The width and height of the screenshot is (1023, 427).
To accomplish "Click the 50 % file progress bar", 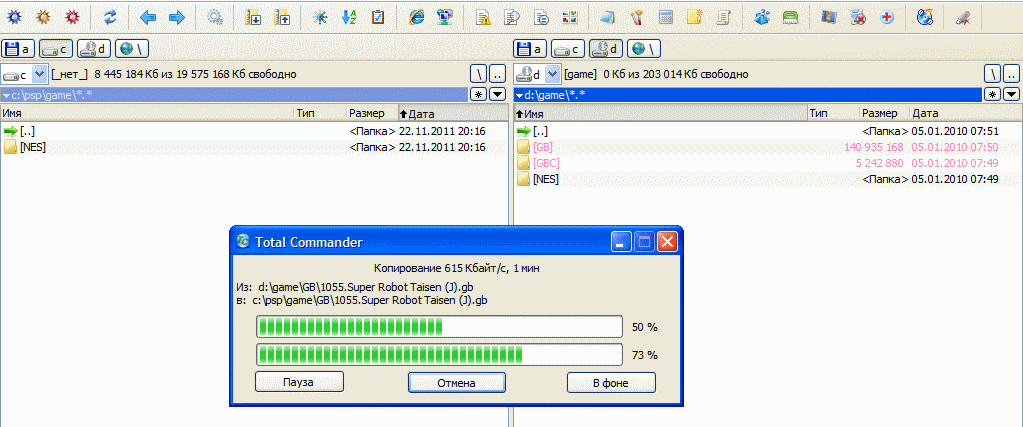I will (440, 326).
